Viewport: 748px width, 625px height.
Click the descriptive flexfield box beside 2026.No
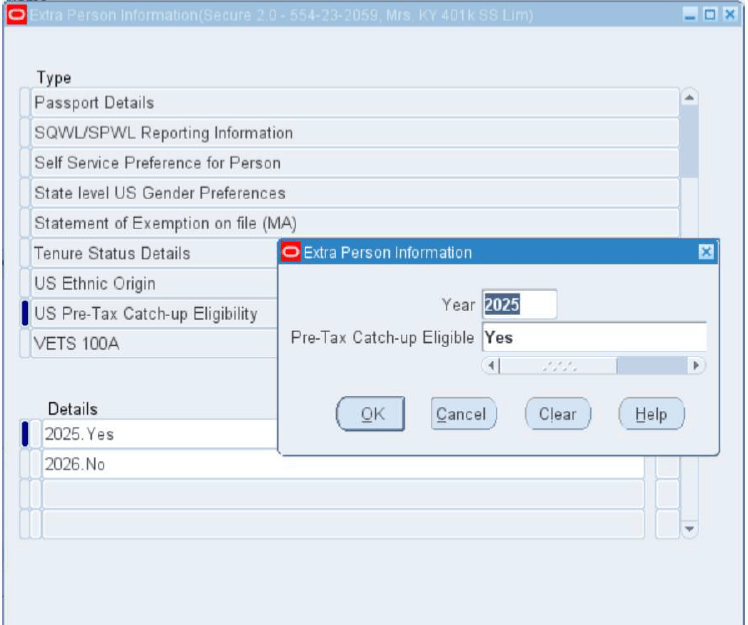[667, 465]
